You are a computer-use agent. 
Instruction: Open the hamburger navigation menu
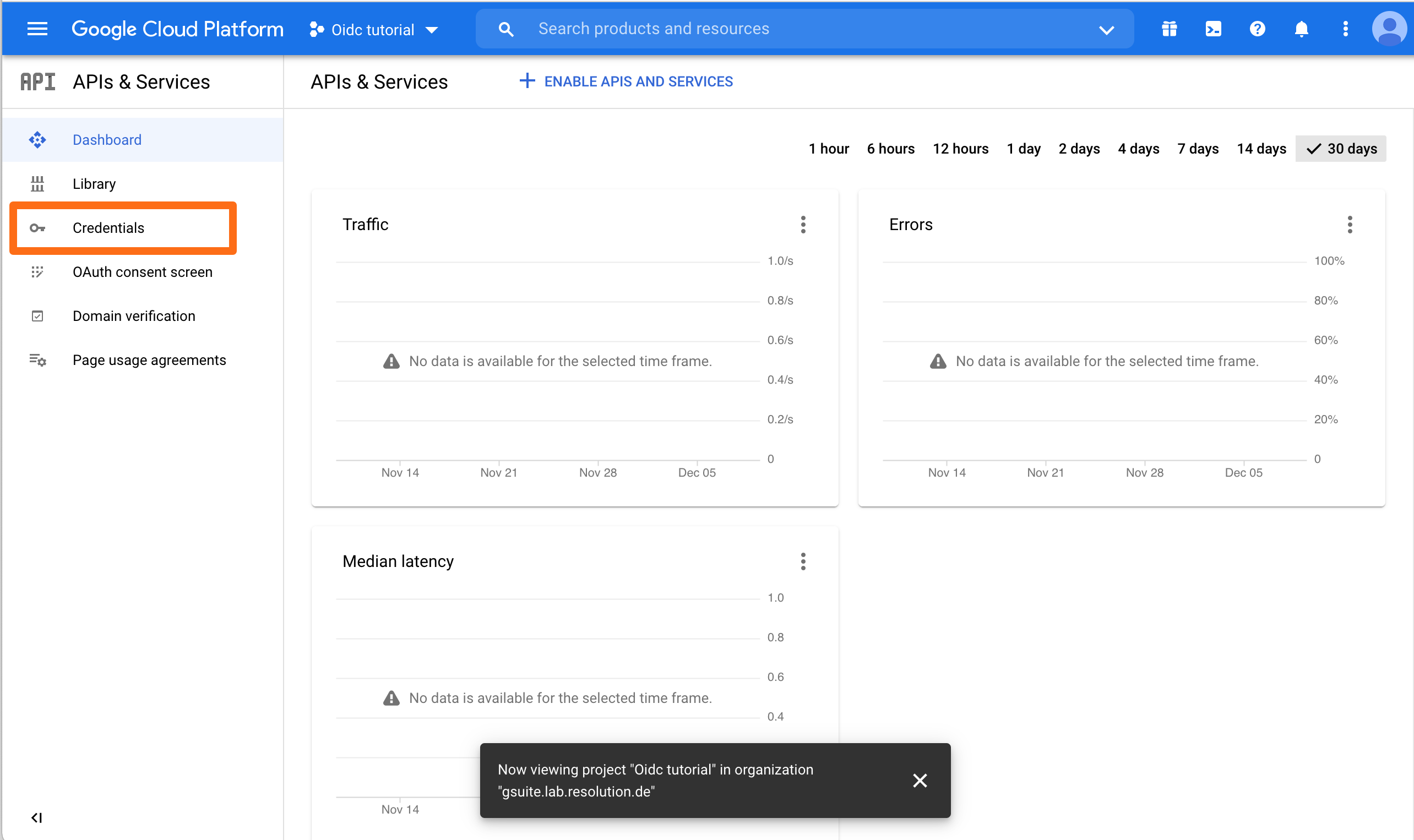pyautogui.click(x=37, y=29)
